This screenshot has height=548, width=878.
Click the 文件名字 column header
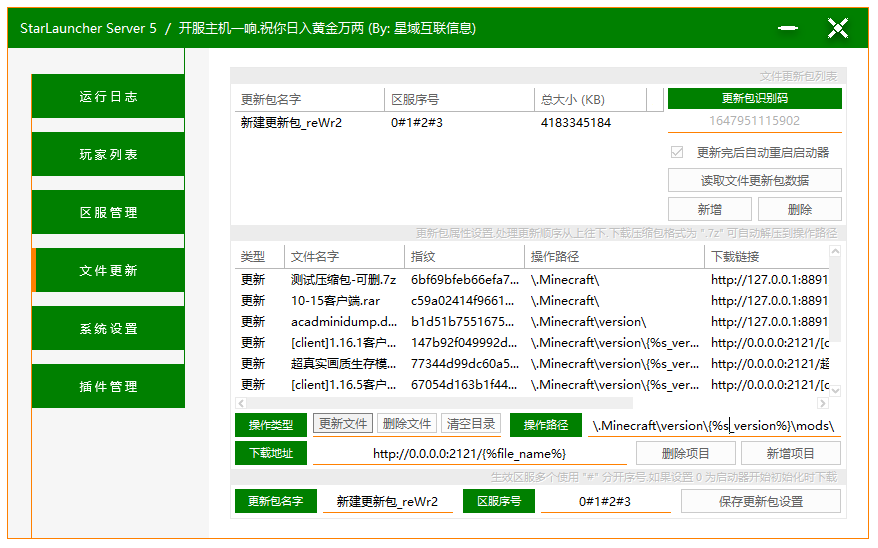[344, 256]
